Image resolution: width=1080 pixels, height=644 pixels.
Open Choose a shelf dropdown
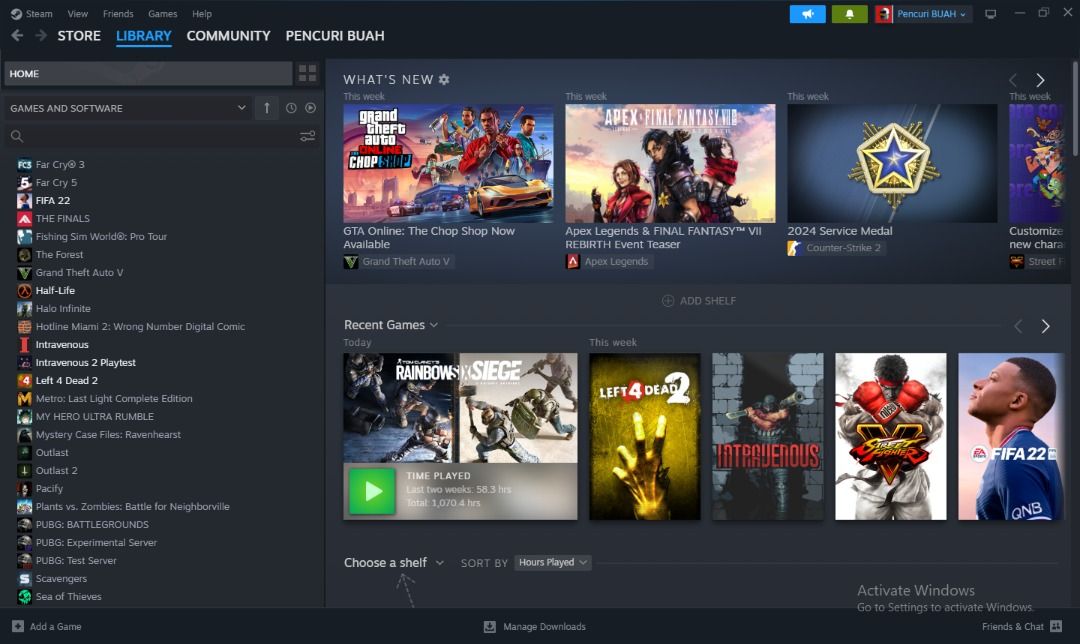click(x=393, y=563)
